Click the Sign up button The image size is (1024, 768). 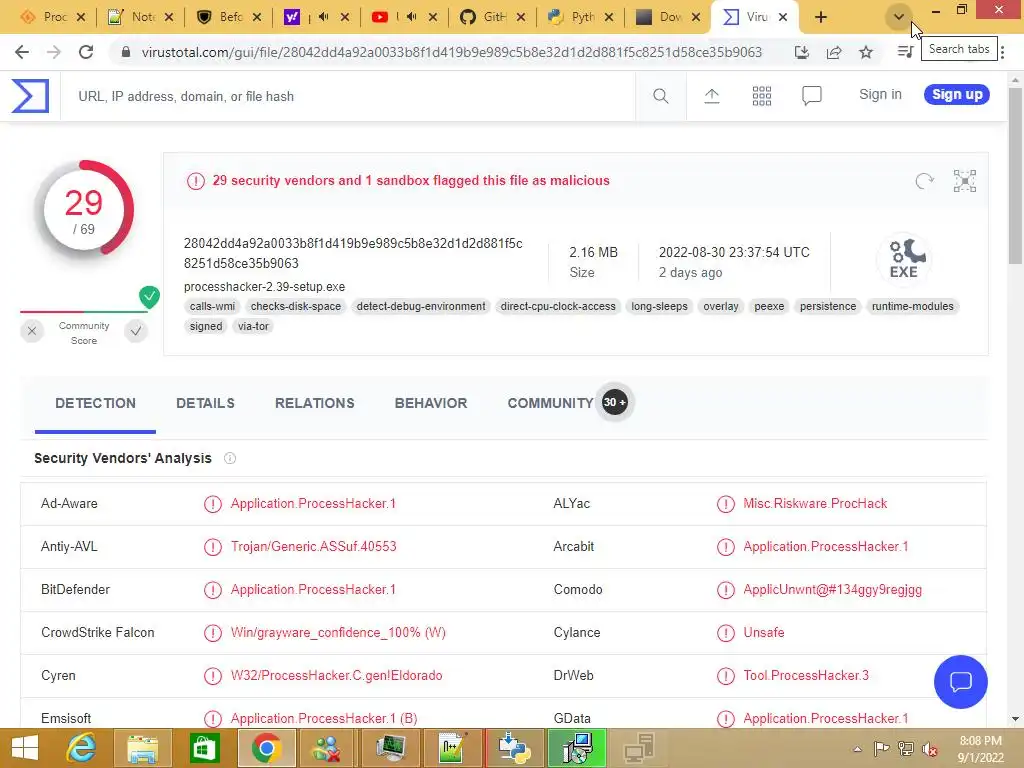[957, 95]
